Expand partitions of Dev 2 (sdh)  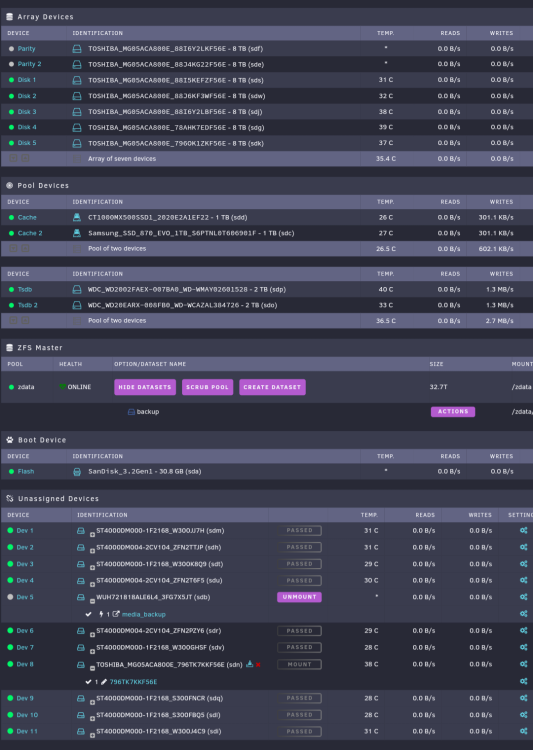click(92, 551)
